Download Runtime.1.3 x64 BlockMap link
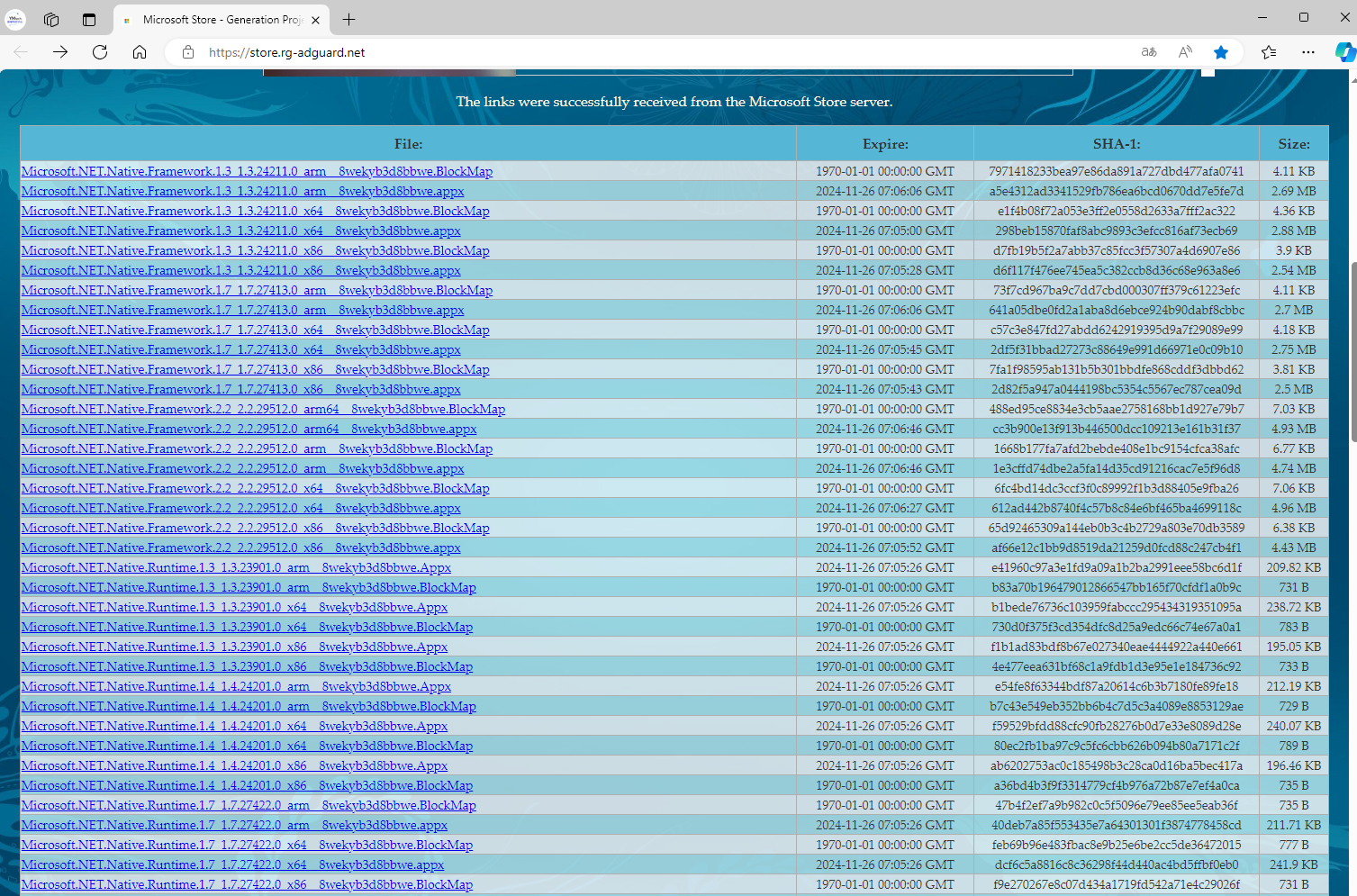This screenshot has width=1357, height=896. 247,627
